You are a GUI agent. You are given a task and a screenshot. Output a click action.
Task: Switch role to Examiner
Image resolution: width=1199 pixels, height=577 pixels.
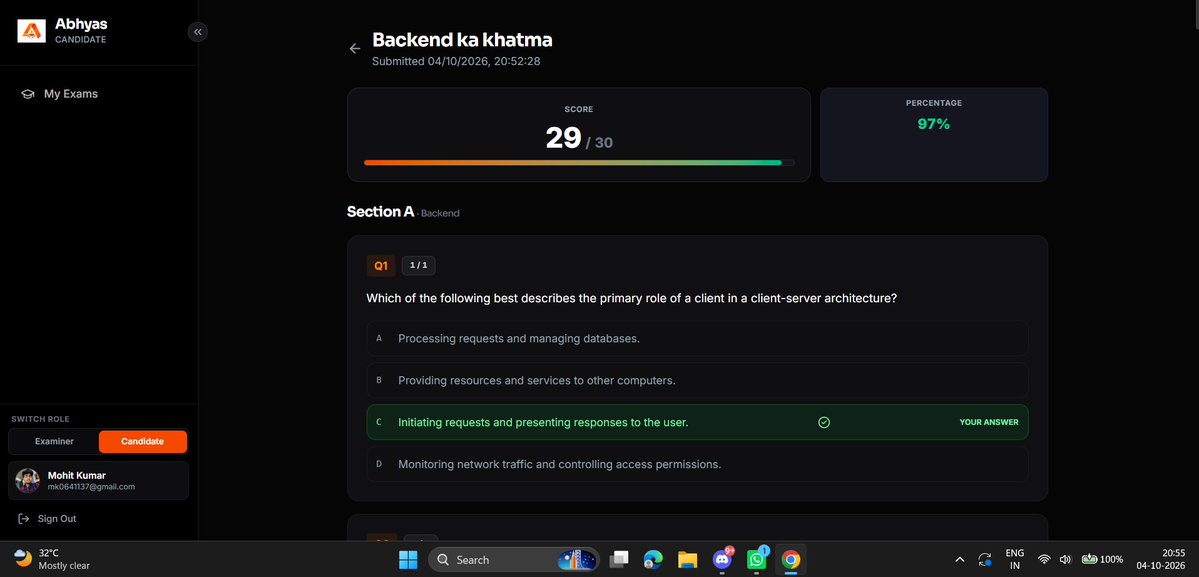(54, 442)
